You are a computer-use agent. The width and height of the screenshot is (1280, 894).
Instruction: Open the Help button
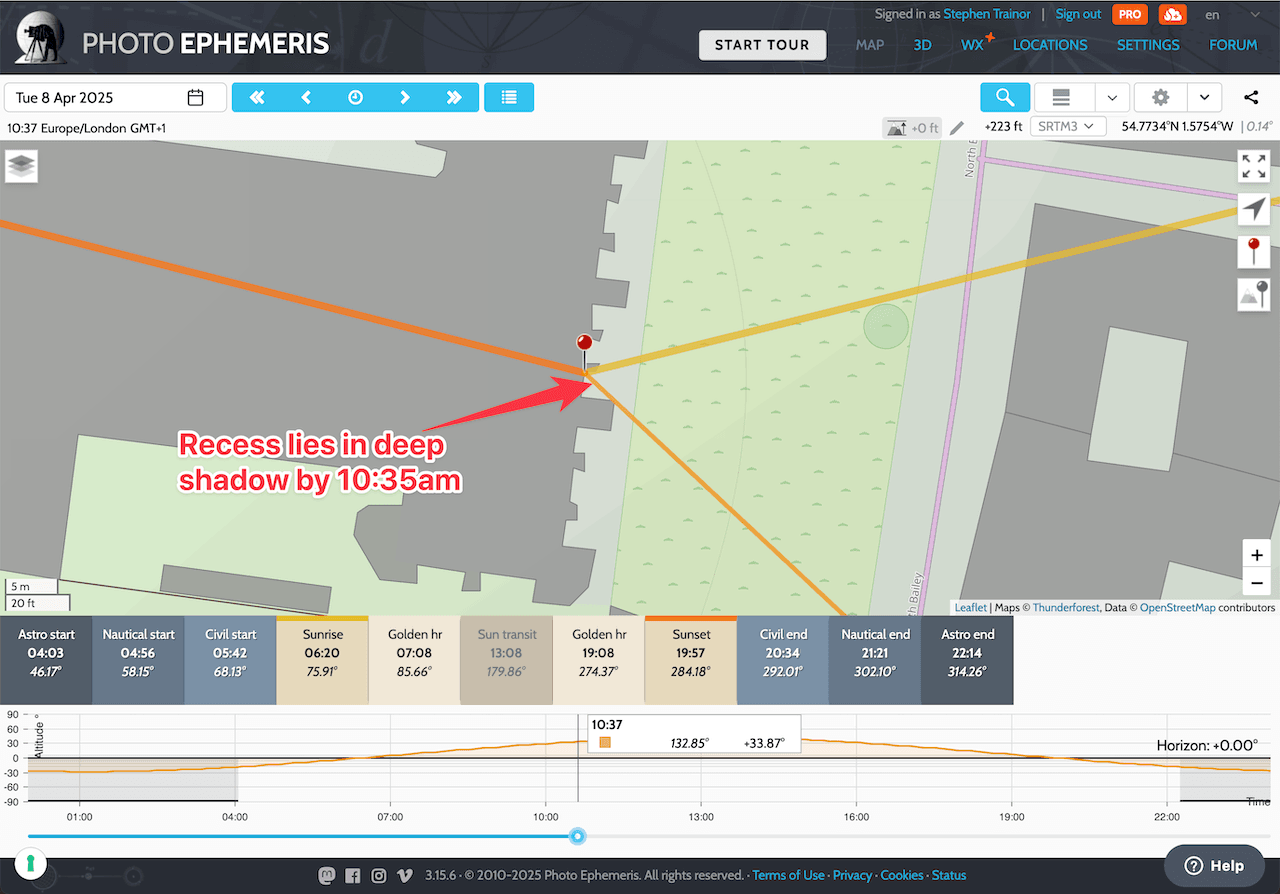(1214, 866)
